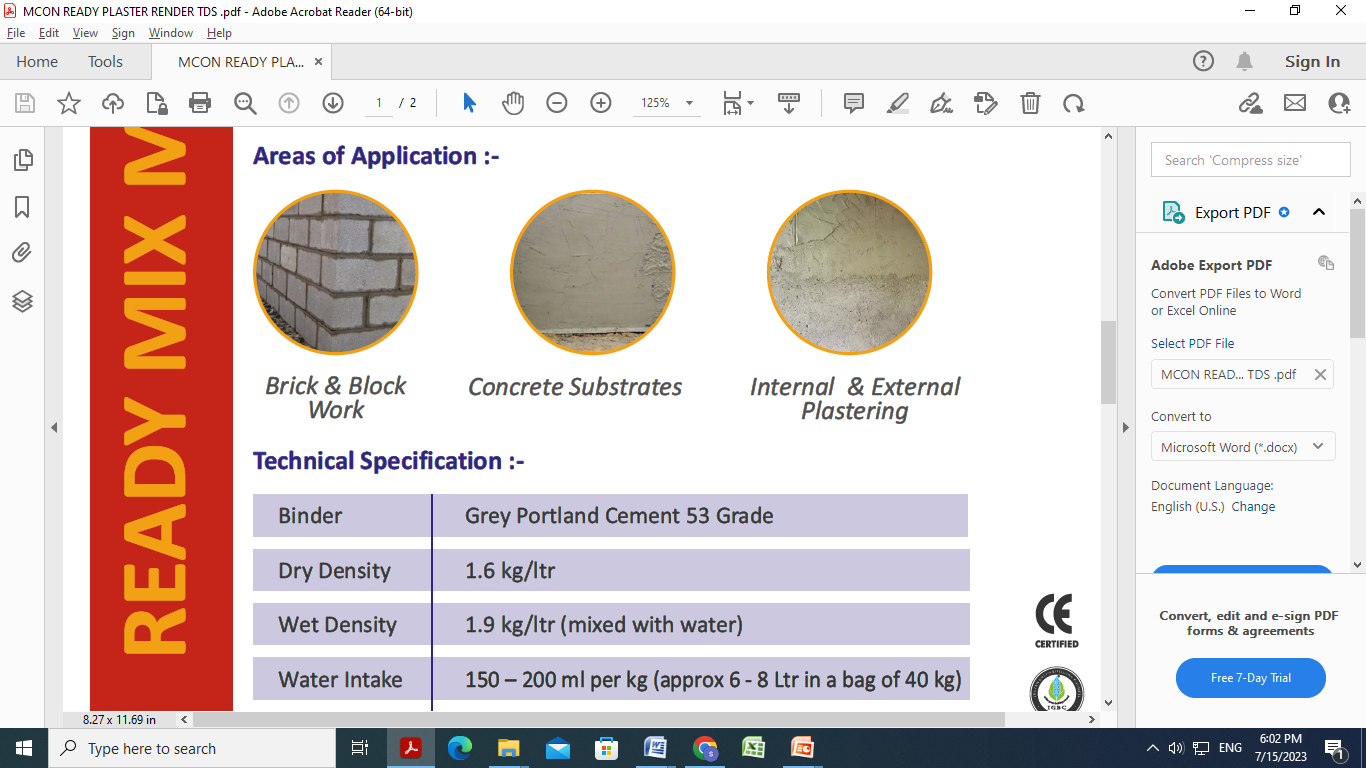1366x768 pixels.
Task: Bookmark file with the star icon
Action: [69, 103]
